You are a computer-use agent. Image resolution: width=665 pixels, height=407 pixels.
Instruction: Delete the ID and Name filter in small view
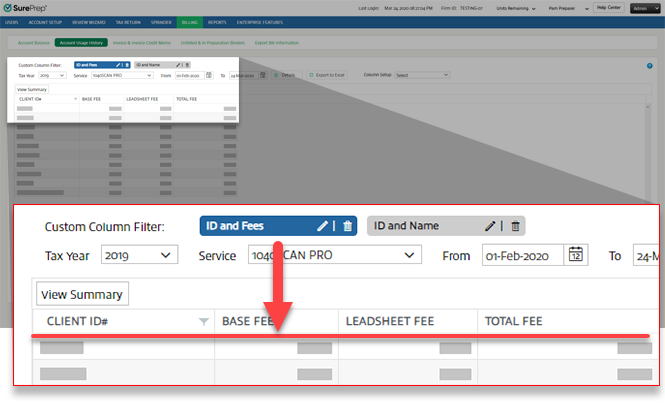187,65
